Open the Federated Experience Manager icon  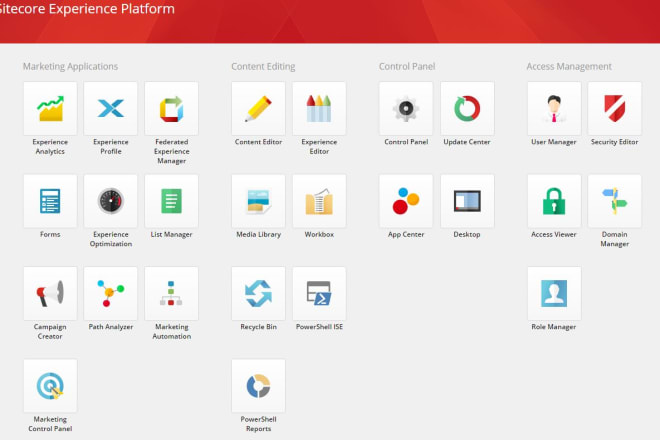pyautogui.click(x=171, y=109)
